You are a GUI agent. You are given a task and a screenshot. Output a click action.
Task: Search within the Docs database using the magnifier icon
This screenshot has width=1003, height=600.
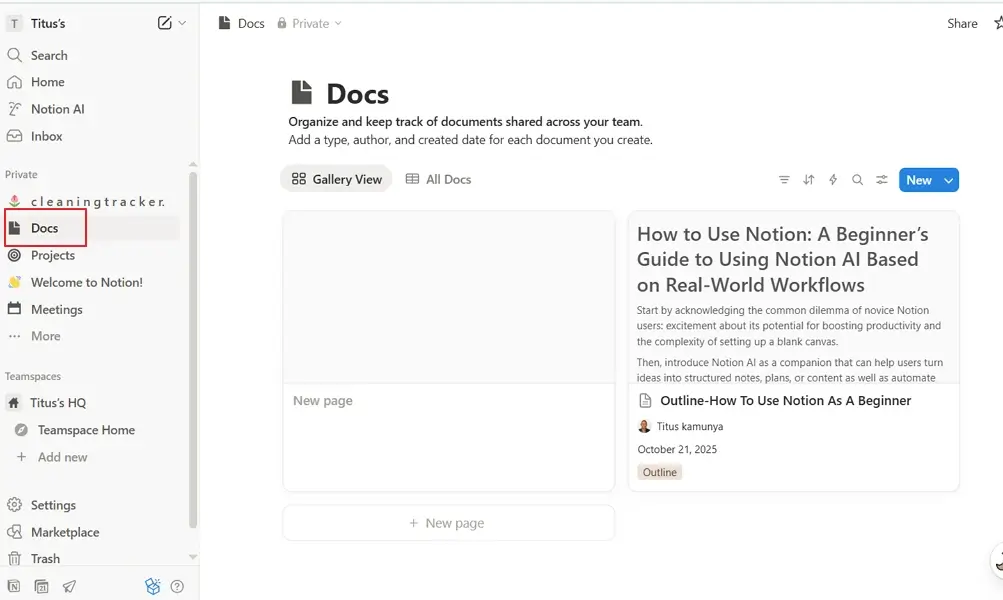coord(857,180)
